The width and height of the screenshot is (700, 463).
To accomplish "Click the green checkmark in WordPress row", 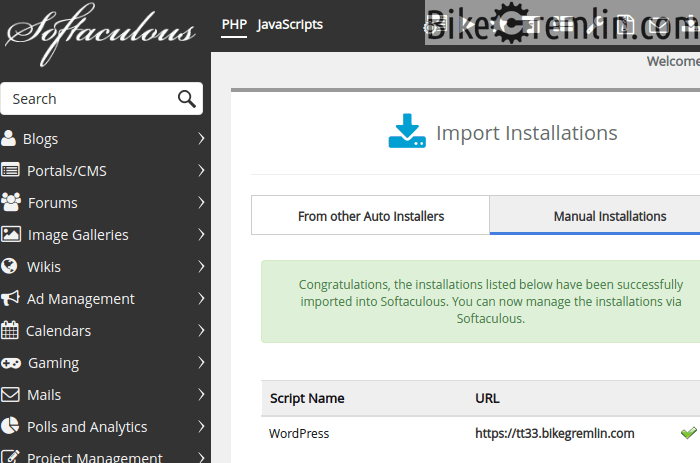I will coord(688,432).
